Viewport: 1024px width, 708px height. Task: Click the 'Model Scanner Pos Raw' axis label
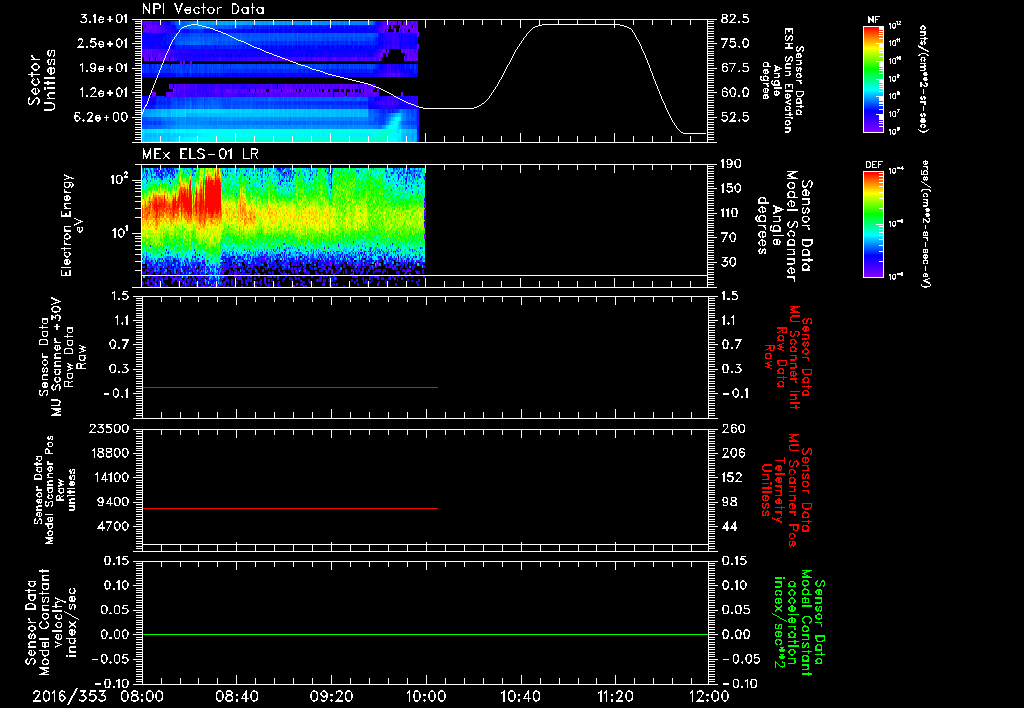coord(55,490)
